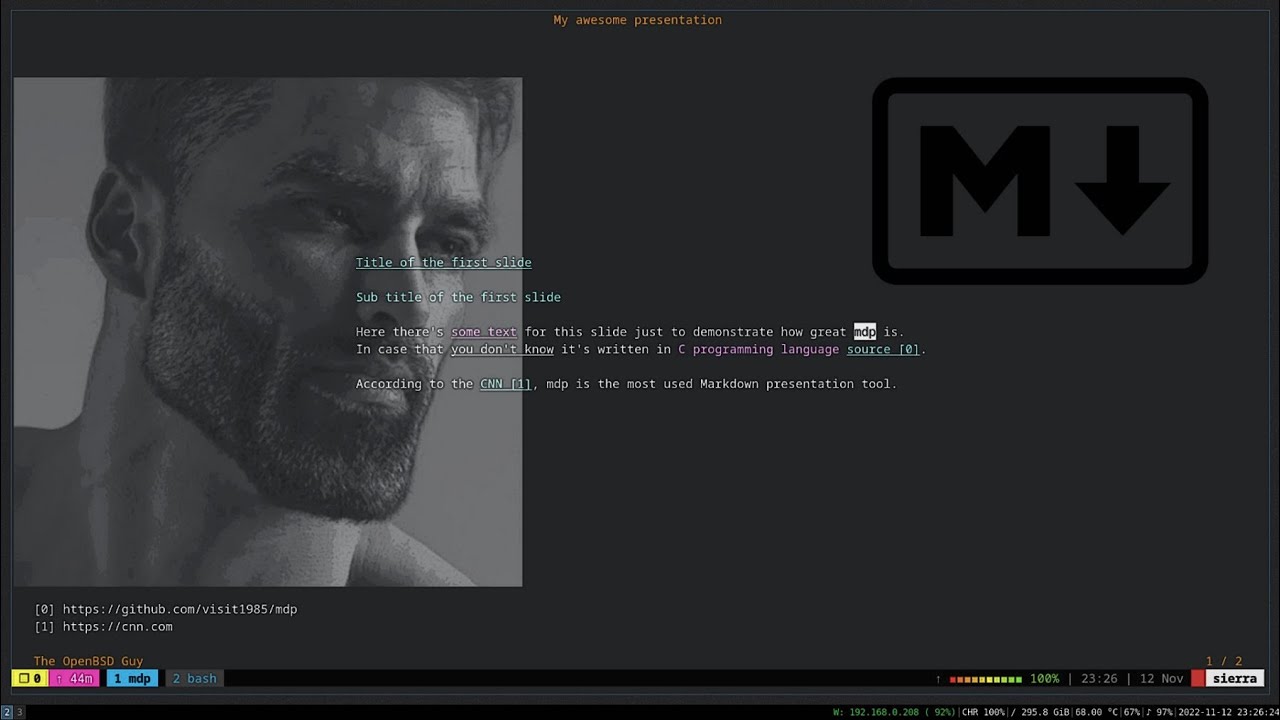
Task: Click the arrow icon before the battery bar
Action: (938, 679)
